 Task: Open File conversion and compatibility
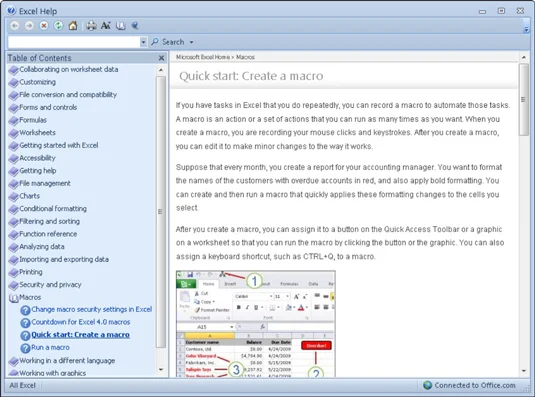point(63,95)
